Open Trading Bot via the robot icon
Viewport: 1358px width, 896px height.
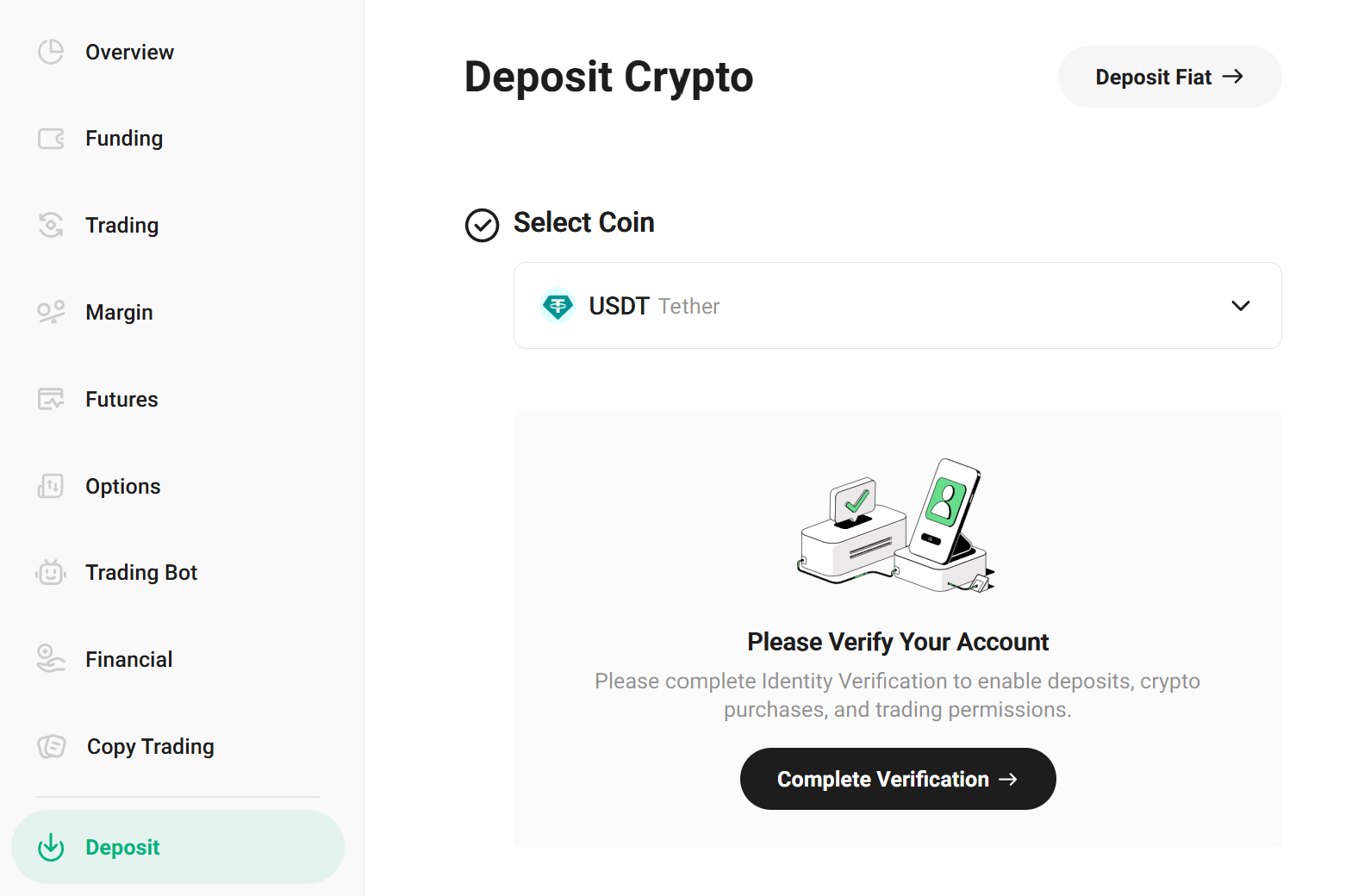[51, 572]
